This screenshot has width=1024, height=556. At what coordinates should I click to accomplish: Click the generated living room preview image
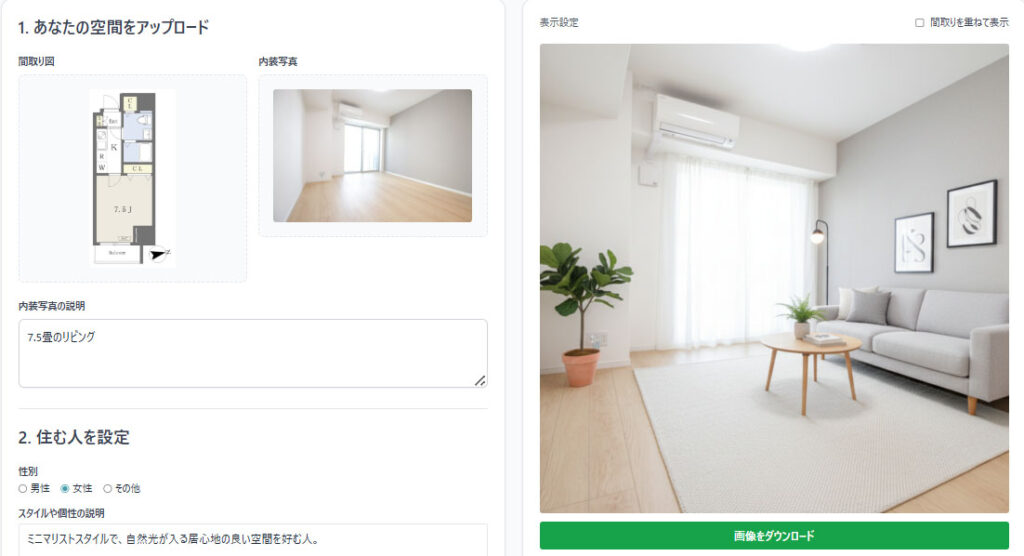tap(774, 278)
